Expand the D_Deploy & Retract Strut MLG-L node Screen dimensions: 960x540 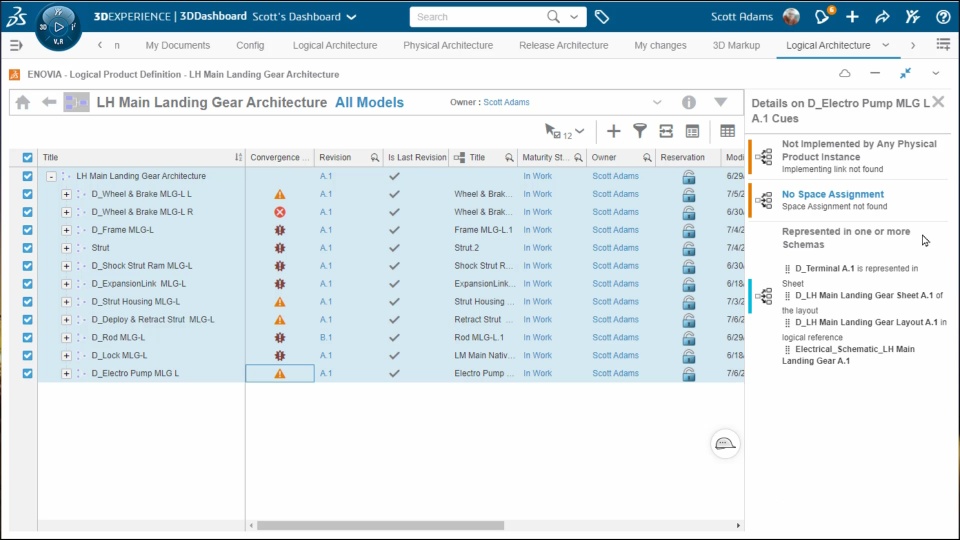(66, 320)
